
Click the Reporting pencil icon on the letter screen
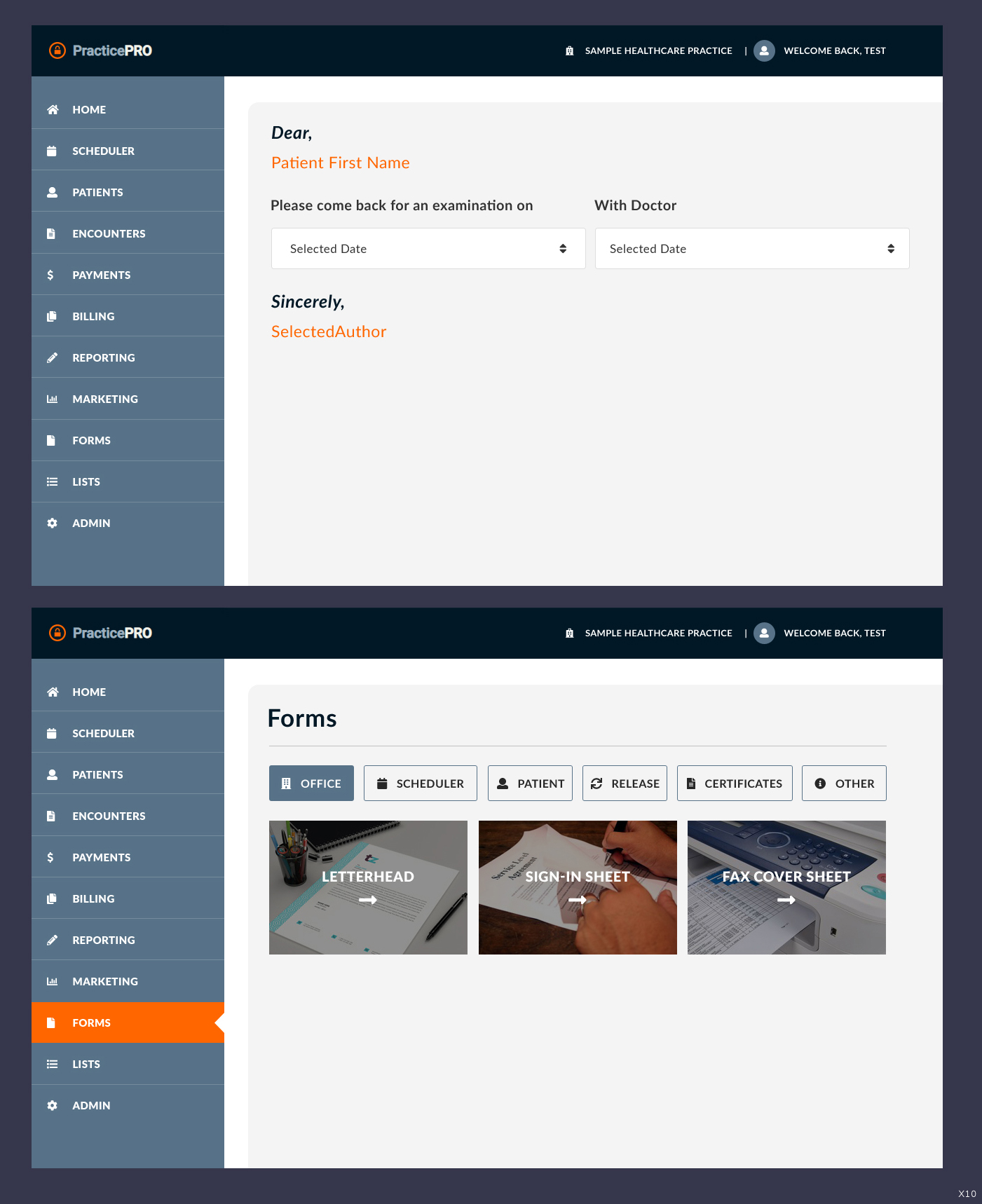click(53, 357)
